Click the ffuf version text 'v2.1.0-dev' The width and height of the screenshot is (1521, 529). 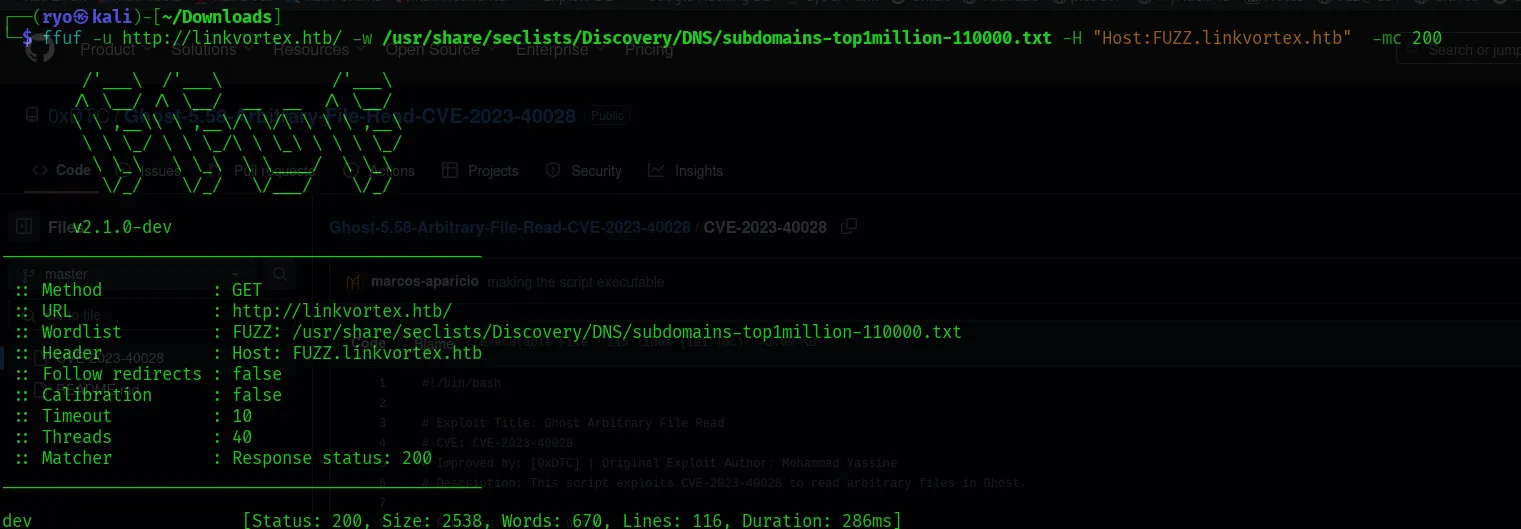point(122,227)
